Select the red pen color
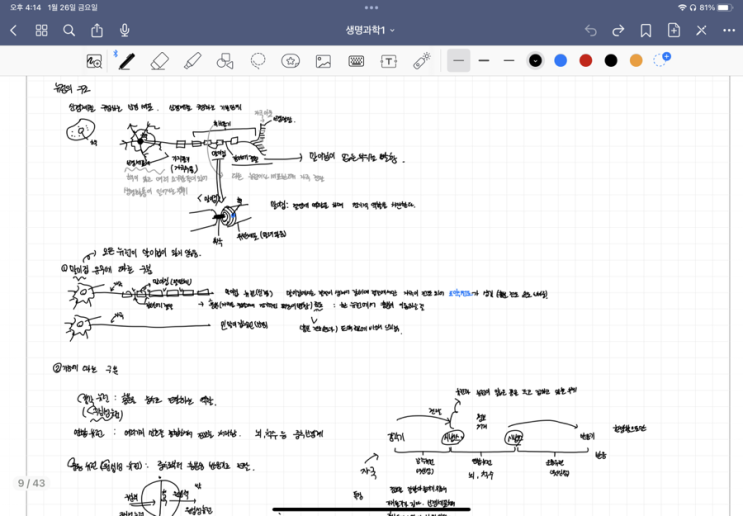Image resolution: width=743 pixels, height=516 pixels. point(586,61)
